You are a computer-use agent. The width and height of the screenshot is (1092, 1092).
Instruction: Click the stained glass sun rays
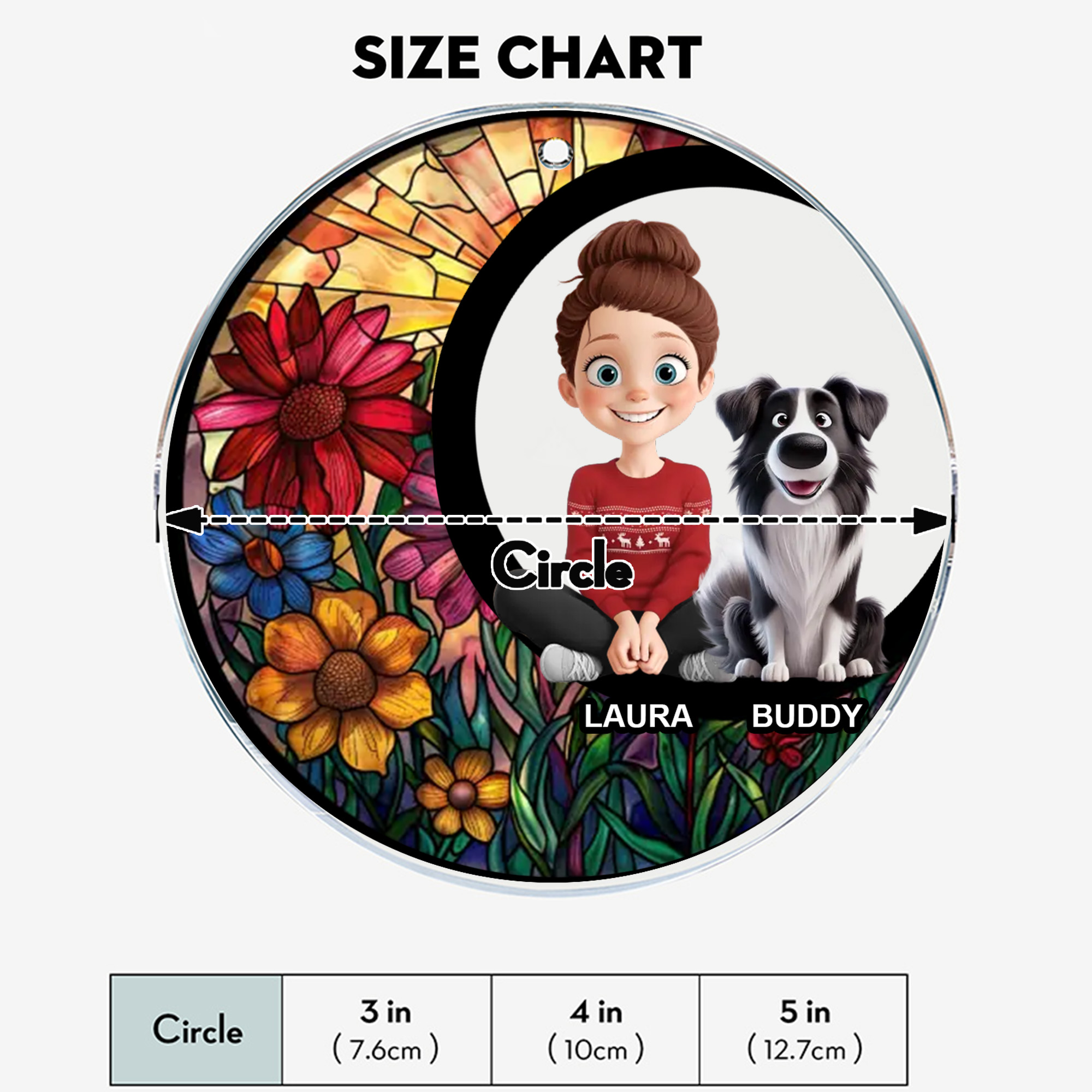430,215
